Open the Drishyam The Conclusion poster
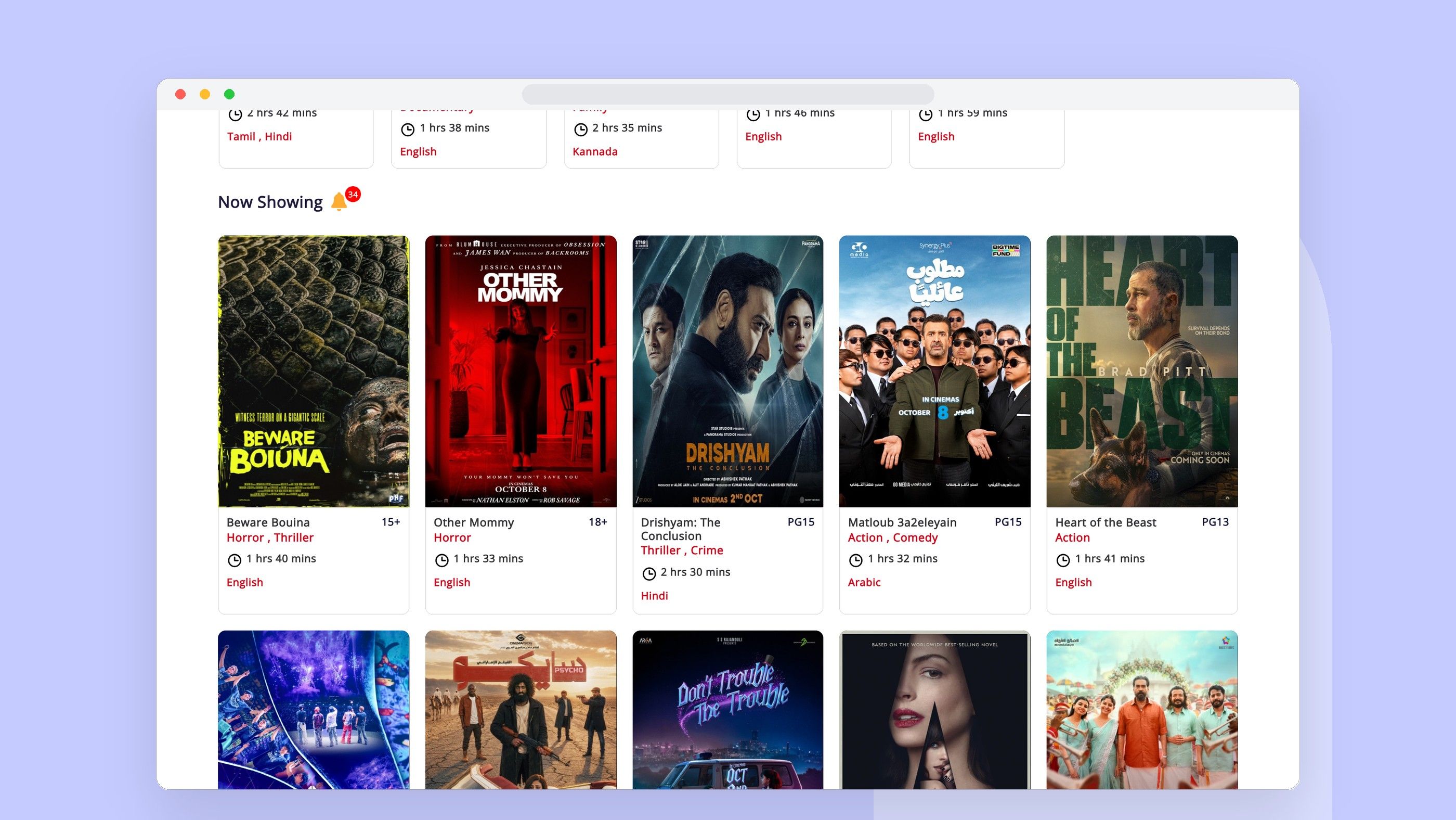 pos(727,371)
